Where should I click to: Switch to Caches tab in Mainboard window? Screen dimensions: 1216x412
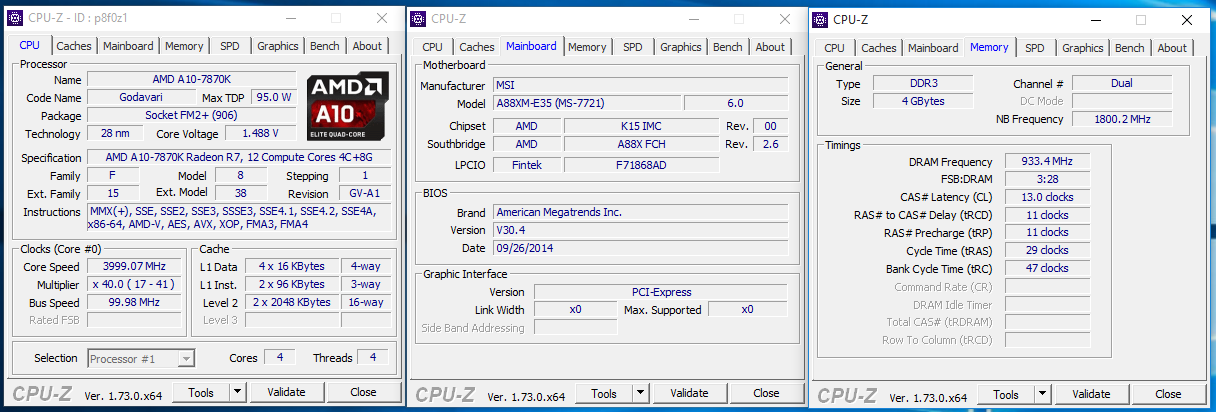pos(477,47)
